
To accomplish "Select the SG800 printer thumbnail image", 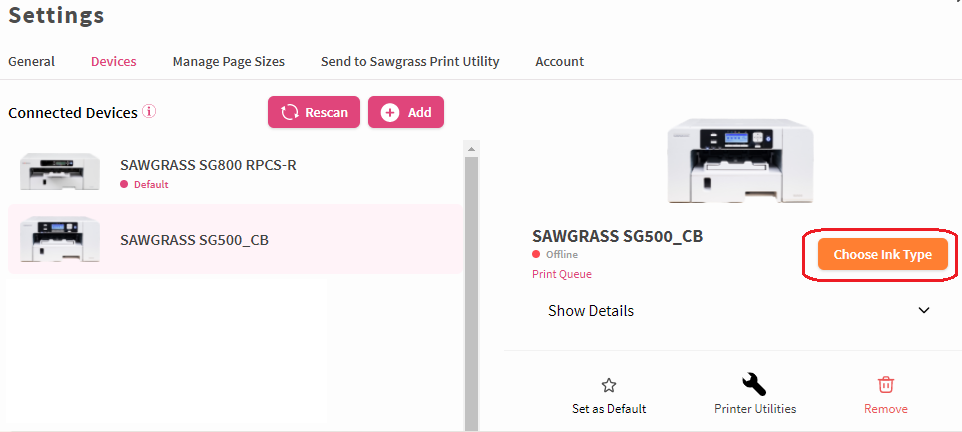I will (x=60, y=171).
